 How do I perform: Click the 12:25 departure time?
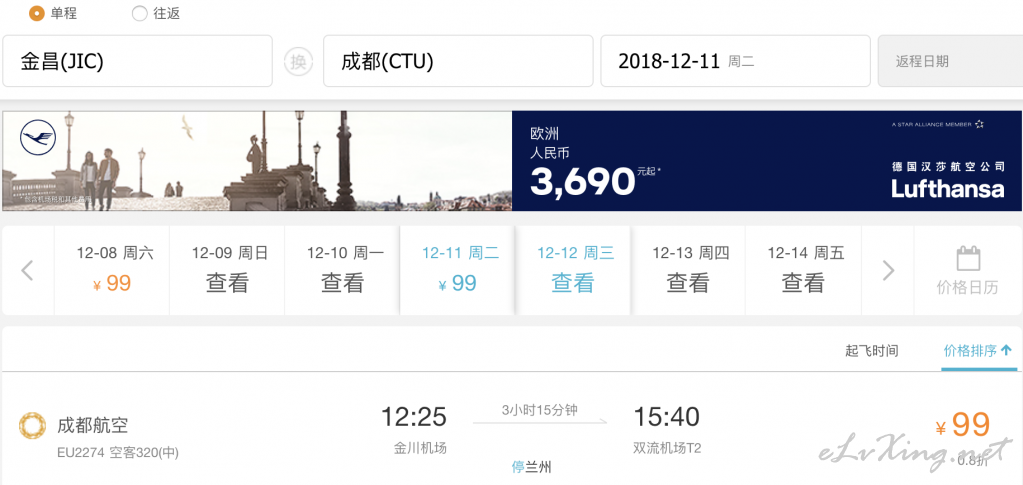point(414,416)
